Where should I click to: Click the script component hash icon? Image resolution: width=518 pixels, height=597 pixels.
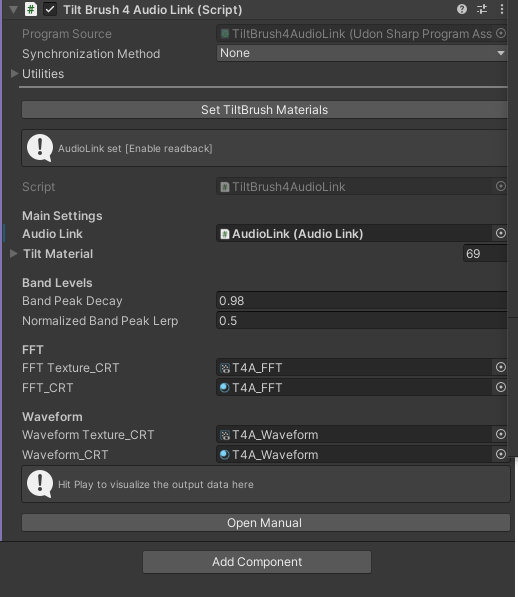[x=31, y=9]
